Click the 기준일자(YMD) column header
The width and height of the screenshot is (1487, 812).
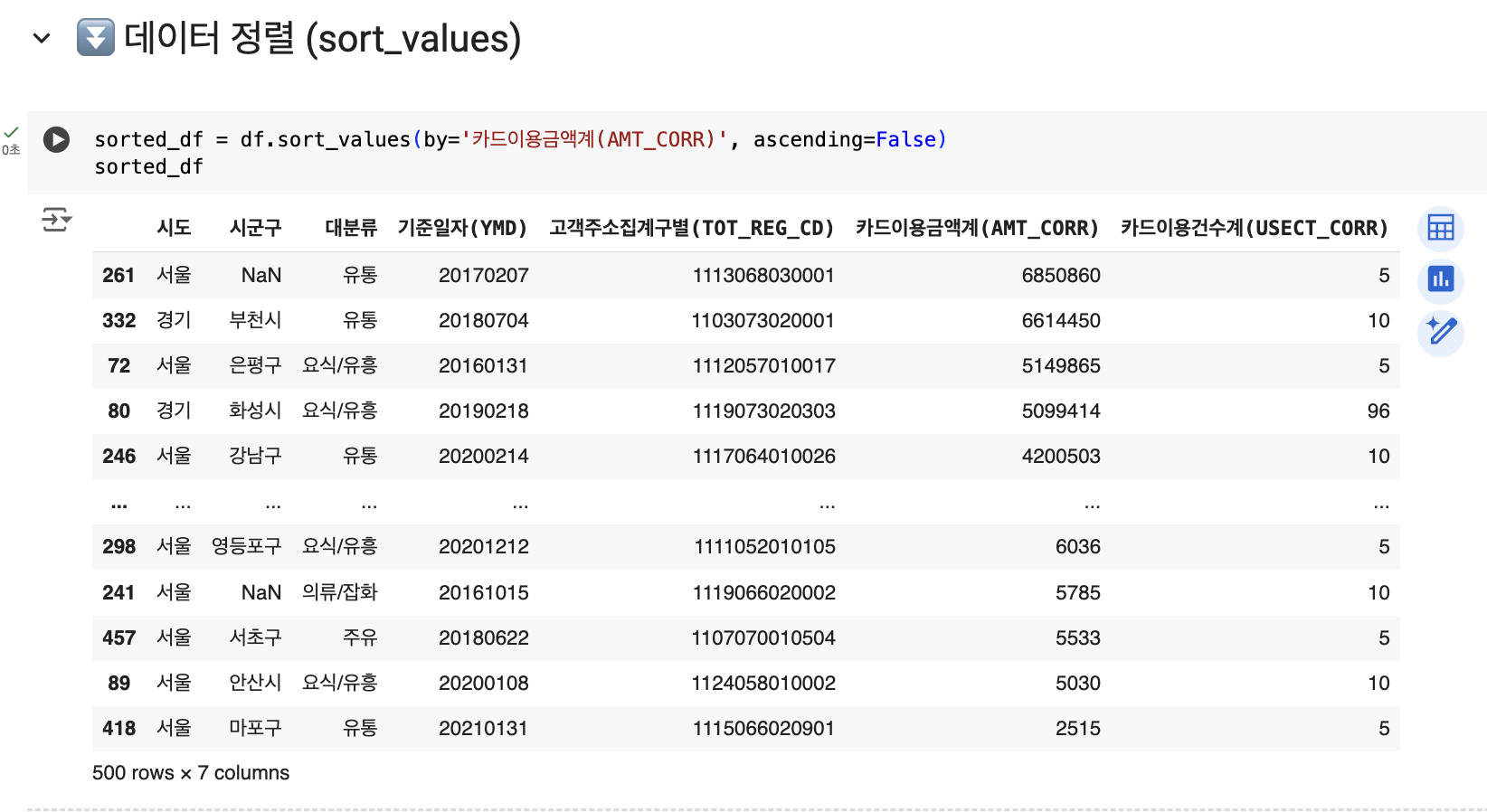click(x=462, y=228)
